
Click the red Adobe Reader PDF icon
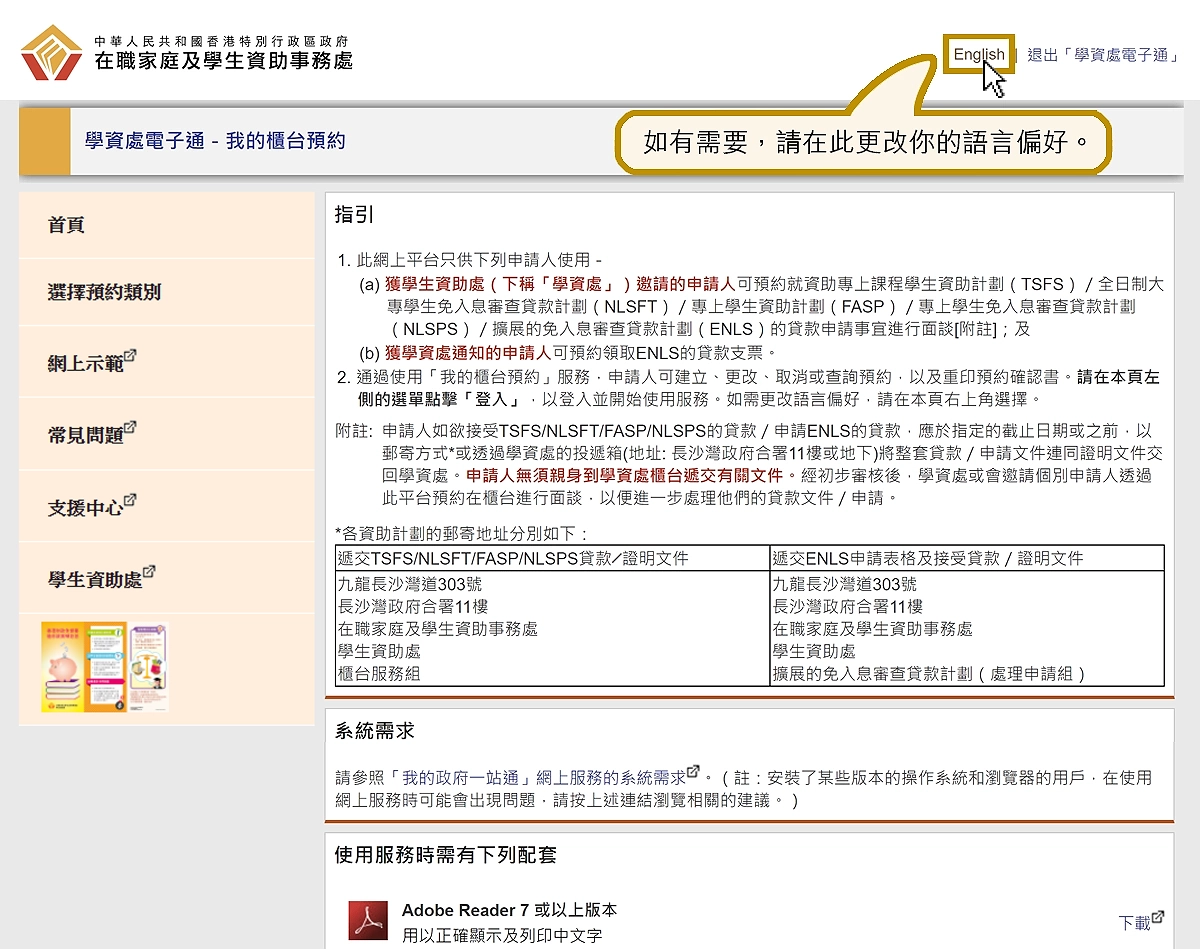click(367, 920)
